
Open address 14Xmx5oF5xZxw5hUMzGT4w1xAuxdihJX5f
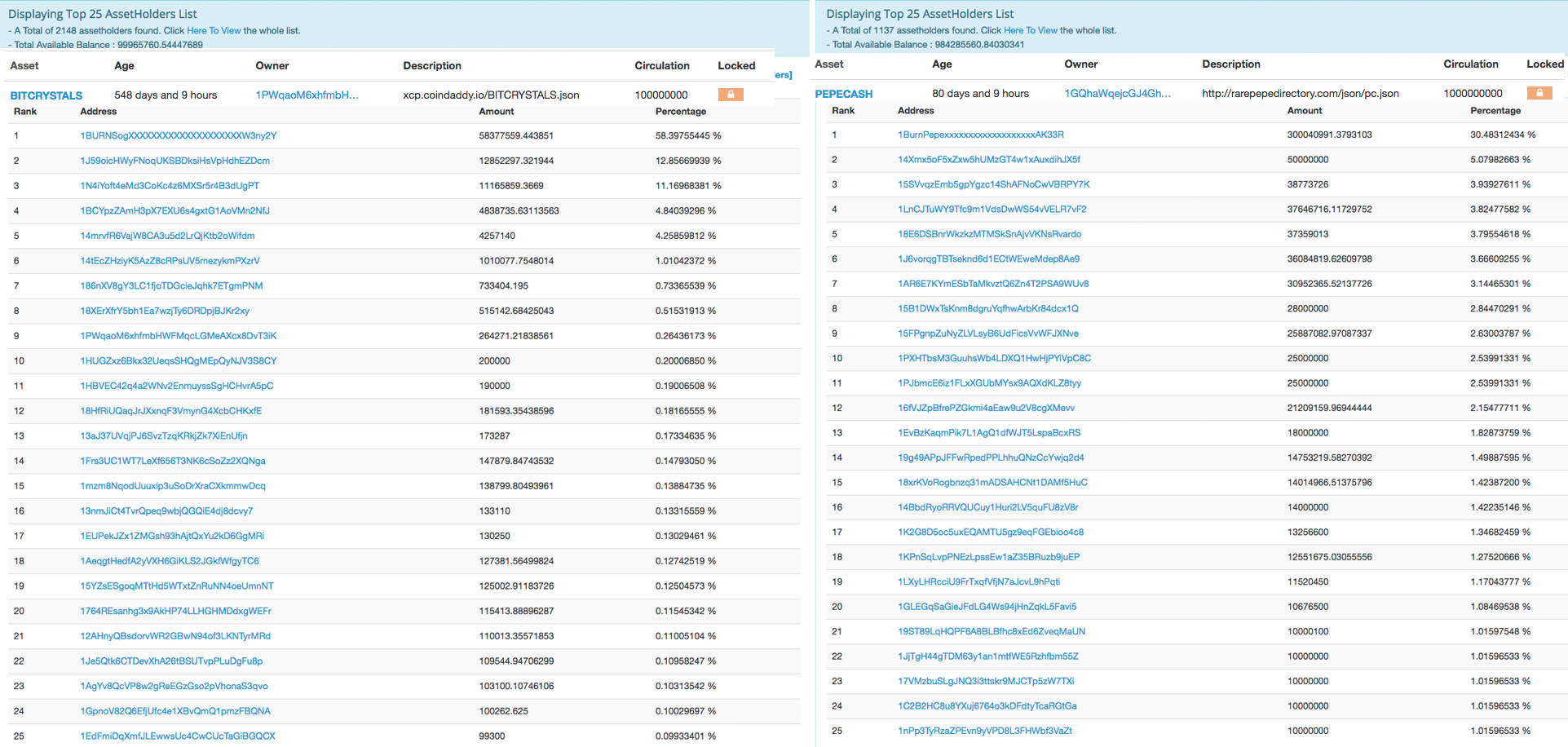(989, 159)
